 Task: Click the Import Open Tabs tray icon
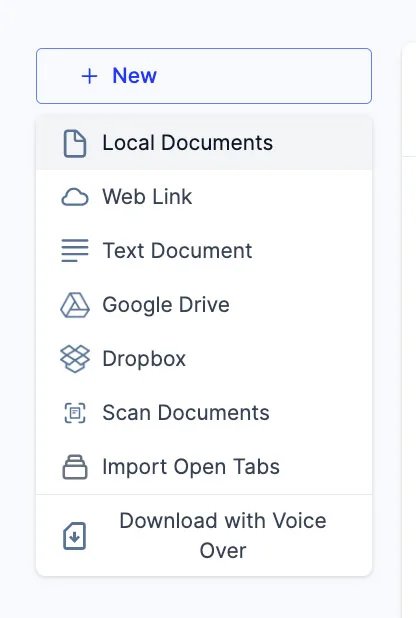75,467
